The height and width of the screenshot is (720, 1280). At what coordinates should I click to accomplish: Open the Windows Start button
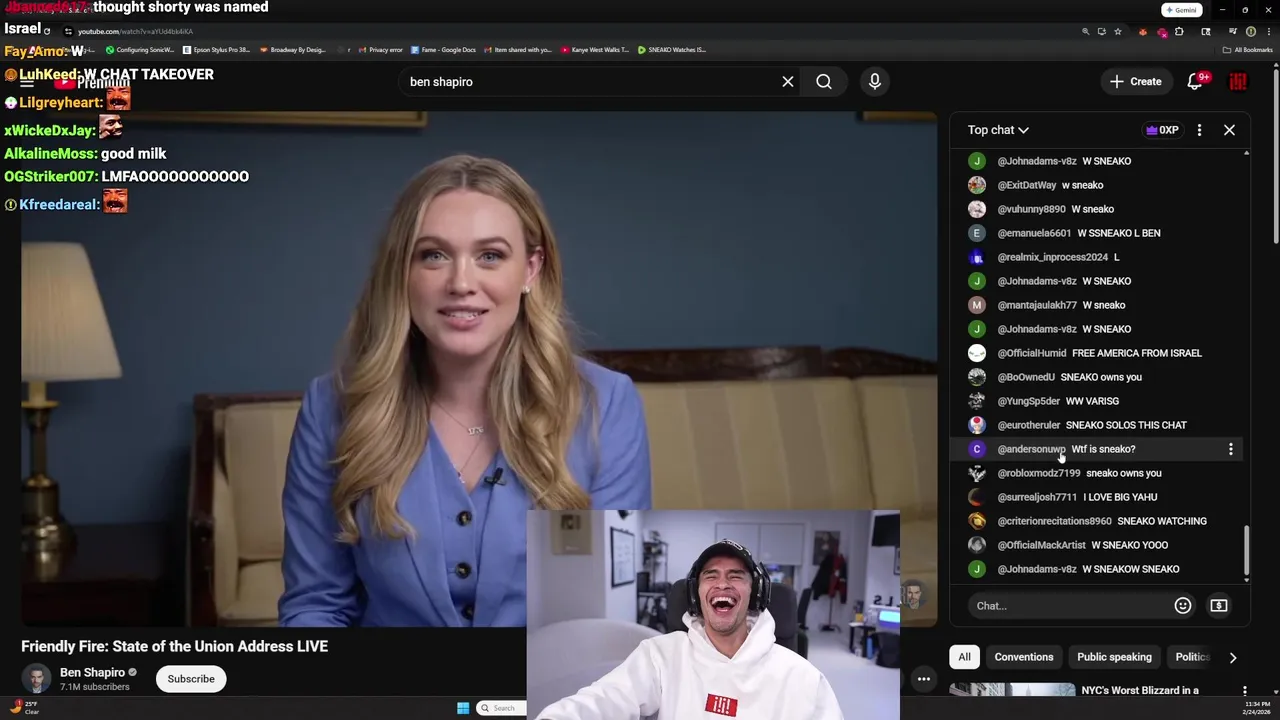point(463,708)
